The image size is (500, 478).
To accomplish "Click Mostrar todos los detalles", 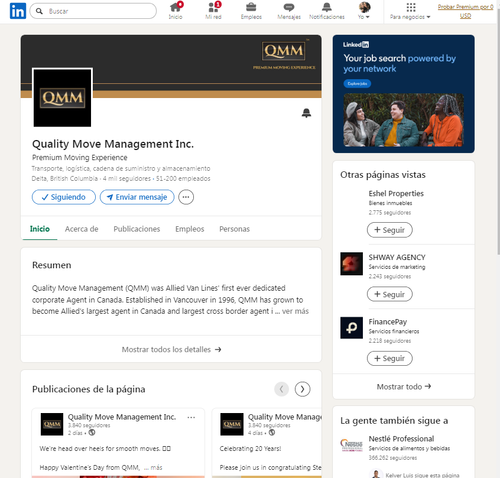I will [171, 349].
